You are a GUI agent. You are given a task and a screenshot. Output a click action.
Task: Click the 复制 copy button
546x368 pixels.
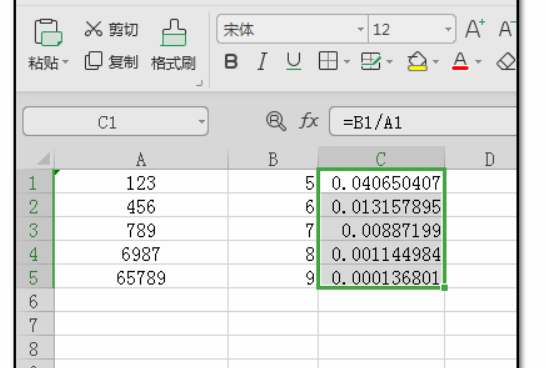111,62
